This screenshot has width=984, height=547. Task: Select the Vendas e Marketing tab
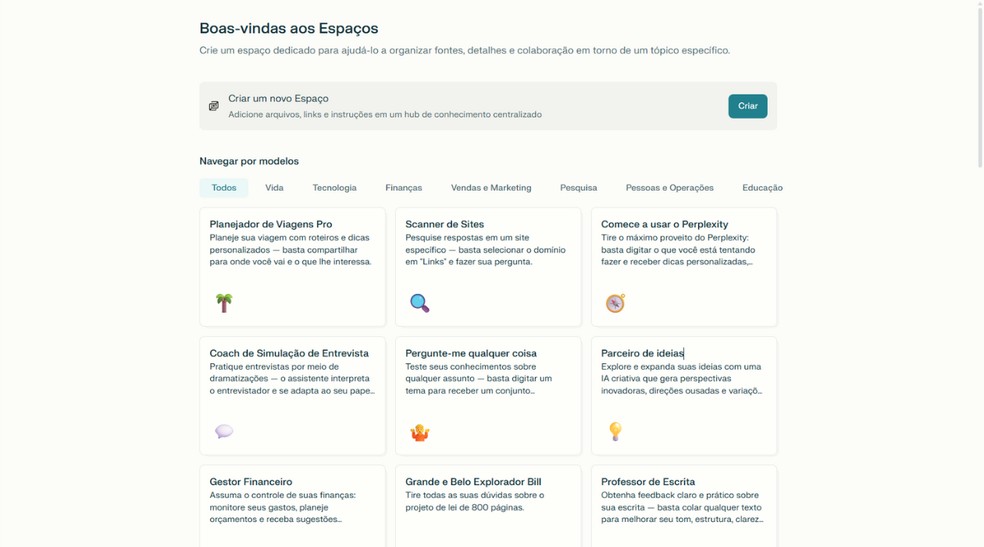tap(491, 188)
